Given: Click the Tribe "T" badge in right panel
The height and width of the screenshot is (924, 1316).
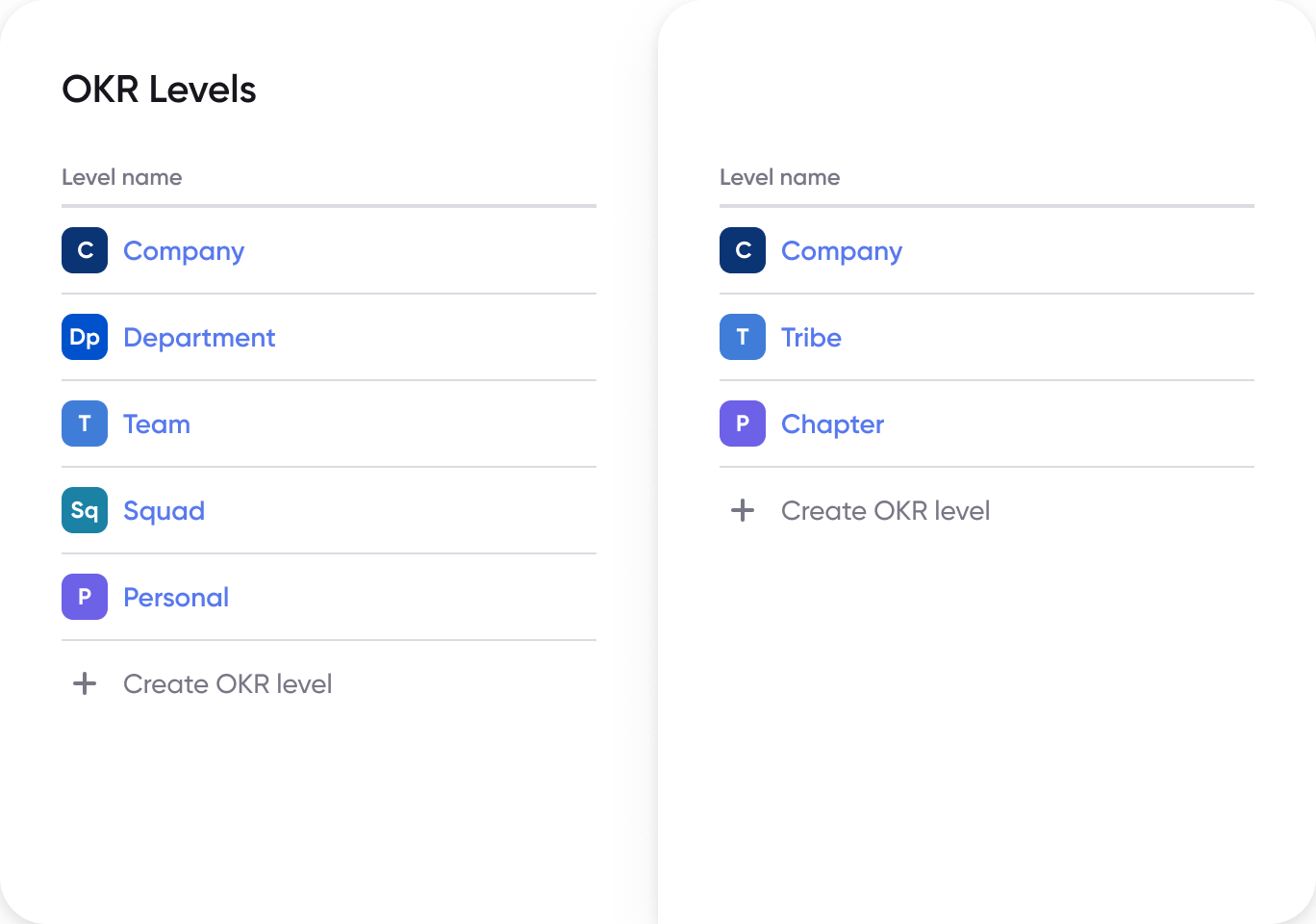Looking at the screenshot, I should pyautogui.click(x=742, y=337).
